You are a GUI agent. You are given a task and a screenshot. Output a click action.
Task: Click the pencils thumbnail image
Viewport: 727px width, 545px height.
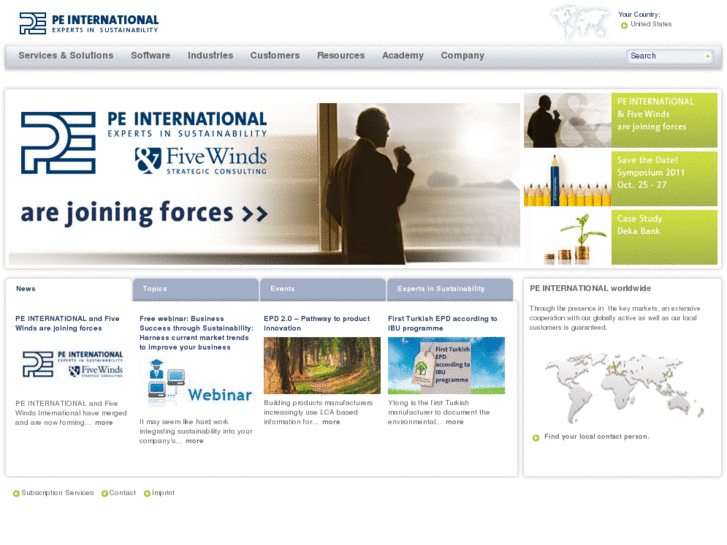click(x=568, y=179)
